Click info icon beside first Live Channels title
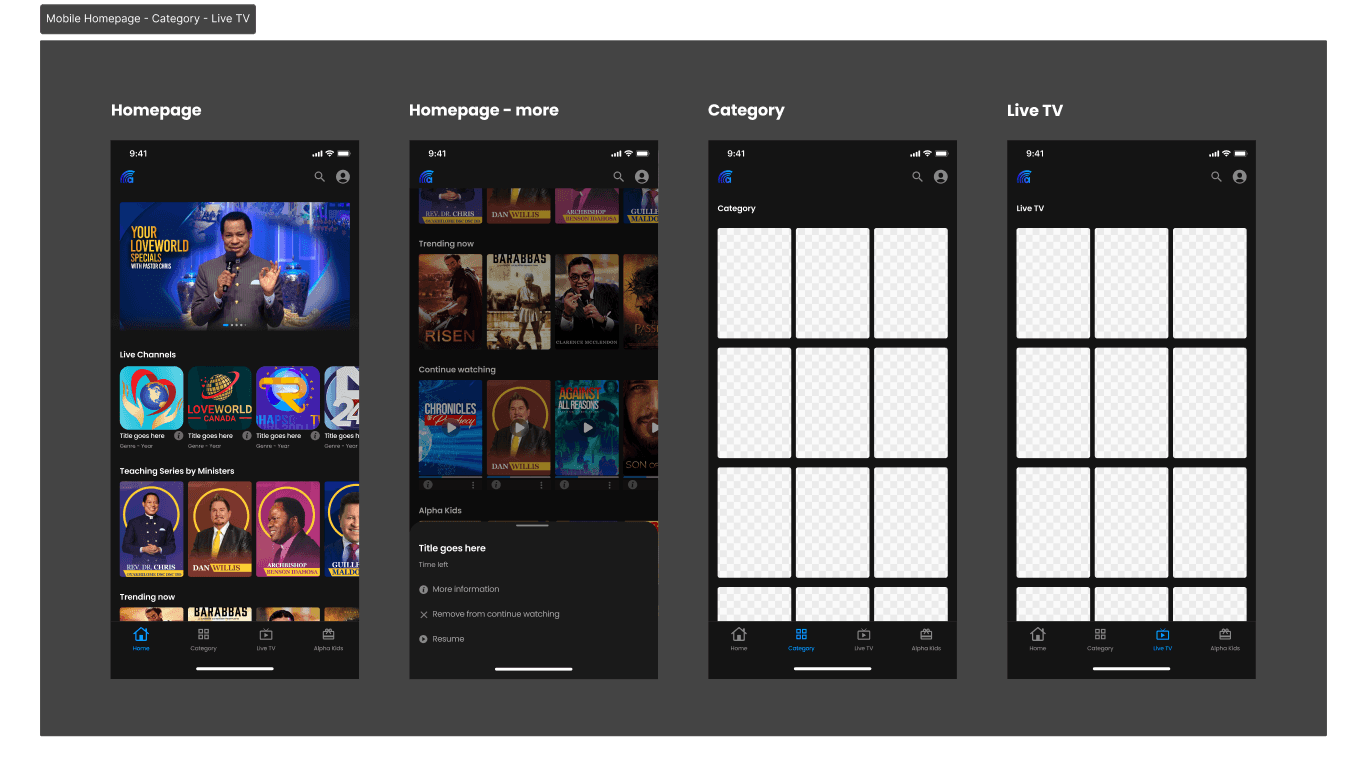 point(179,436)
